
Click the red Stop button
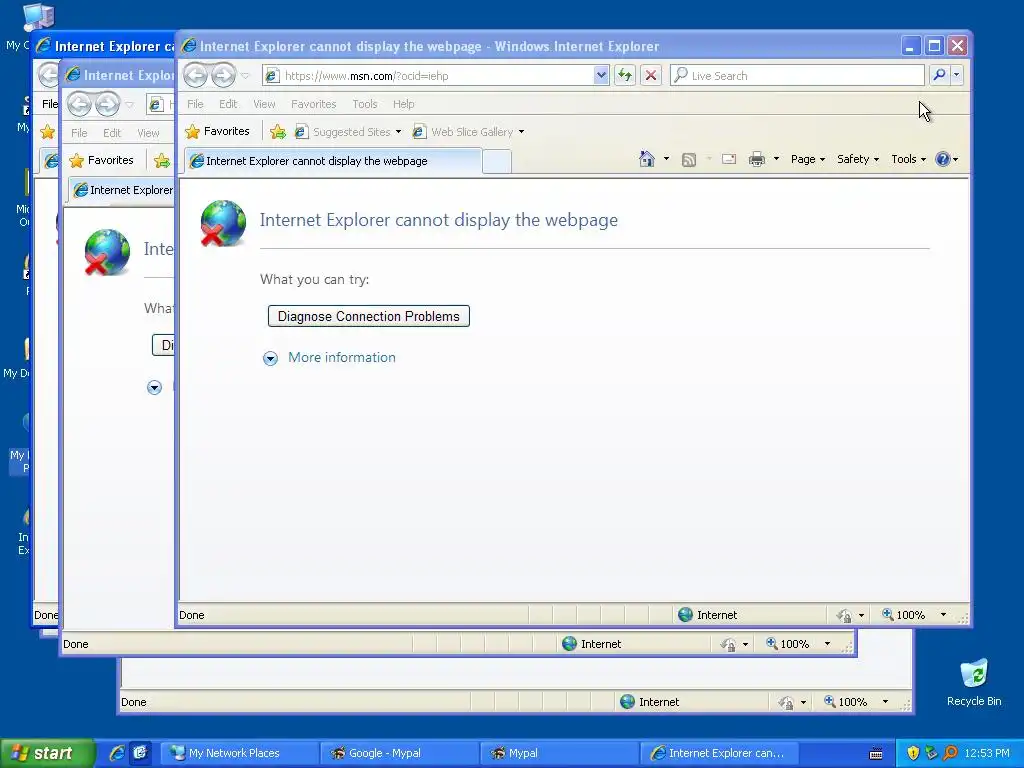tap(651, 76)
